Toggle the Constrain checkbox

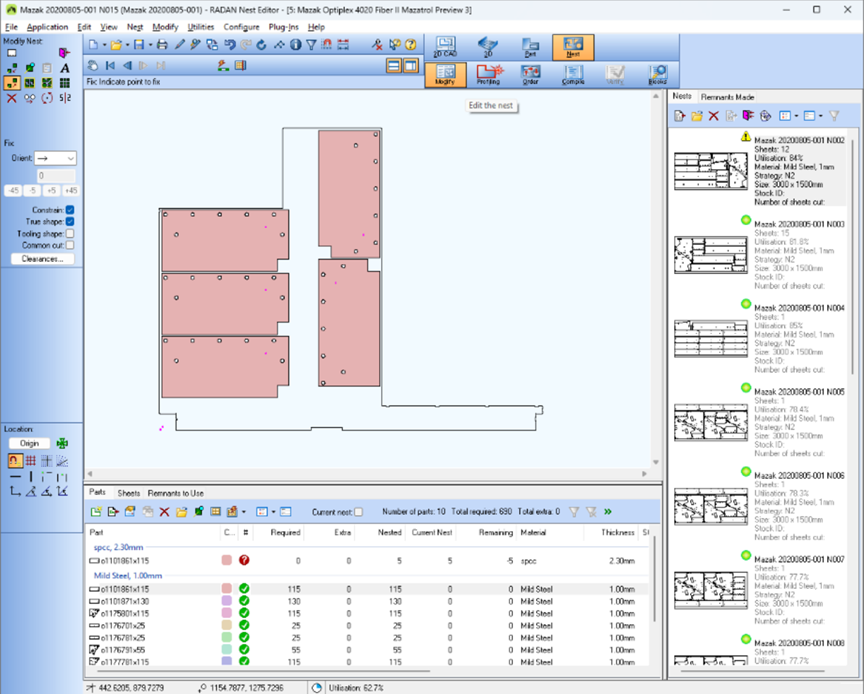70,210
